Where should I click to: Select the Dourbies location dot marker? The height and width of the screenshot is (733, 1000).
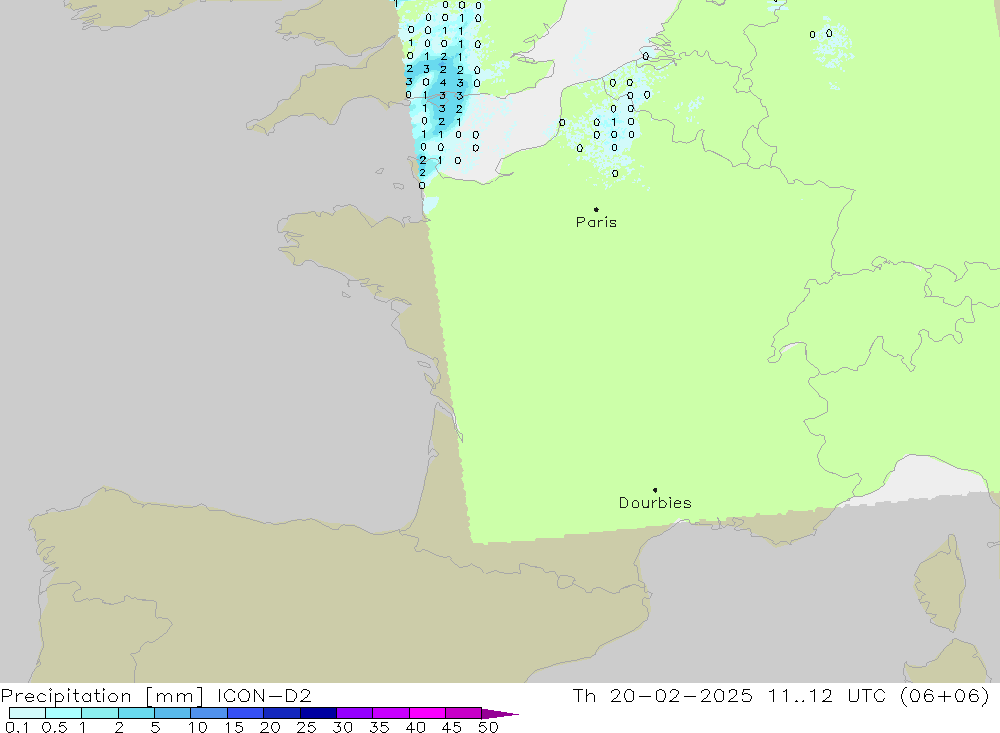coord(655,490)
